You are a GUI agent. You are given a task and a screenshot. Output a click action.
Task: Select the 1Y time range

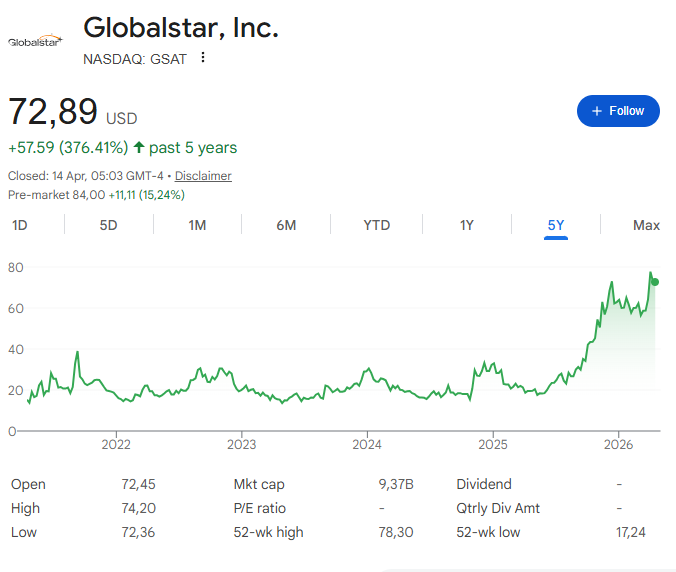pyautogui.click(x=466, y=225)
